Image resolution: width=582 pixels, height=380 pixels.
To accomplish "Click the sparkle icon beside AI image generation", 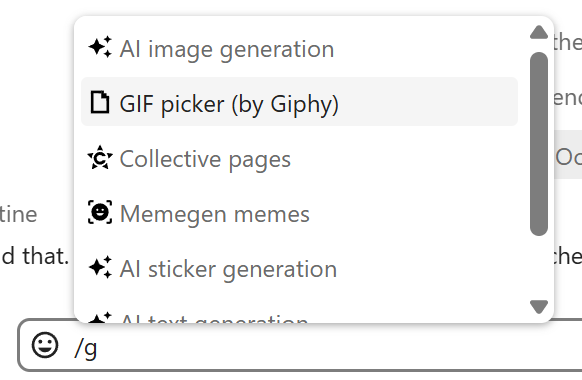I will click(x=100, y=47).
